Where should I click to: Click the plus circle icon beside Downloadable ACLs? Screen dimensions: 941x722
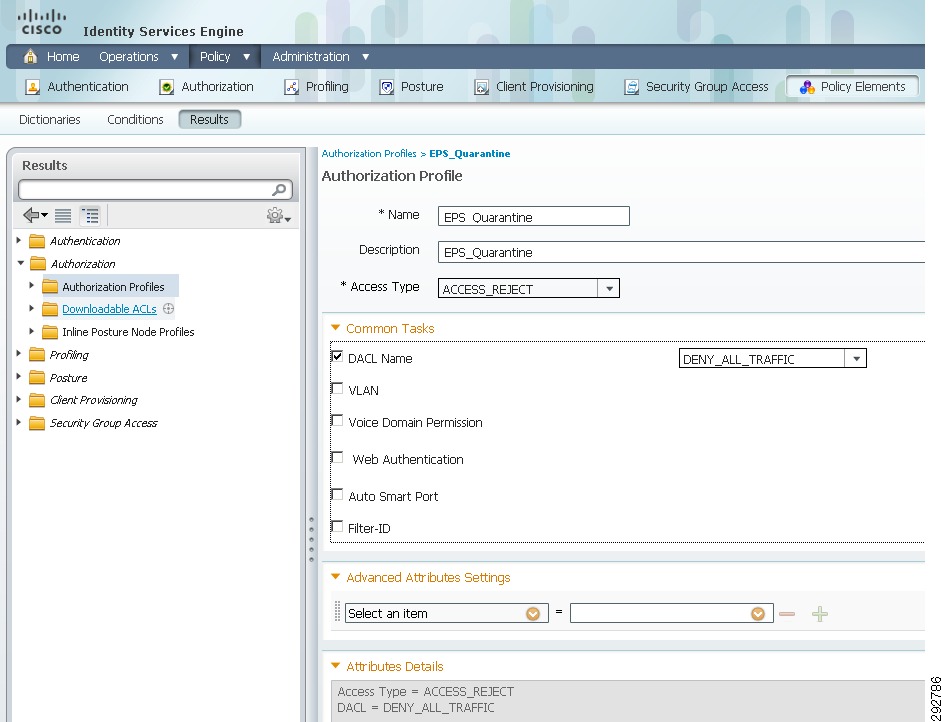coord(169,308)
